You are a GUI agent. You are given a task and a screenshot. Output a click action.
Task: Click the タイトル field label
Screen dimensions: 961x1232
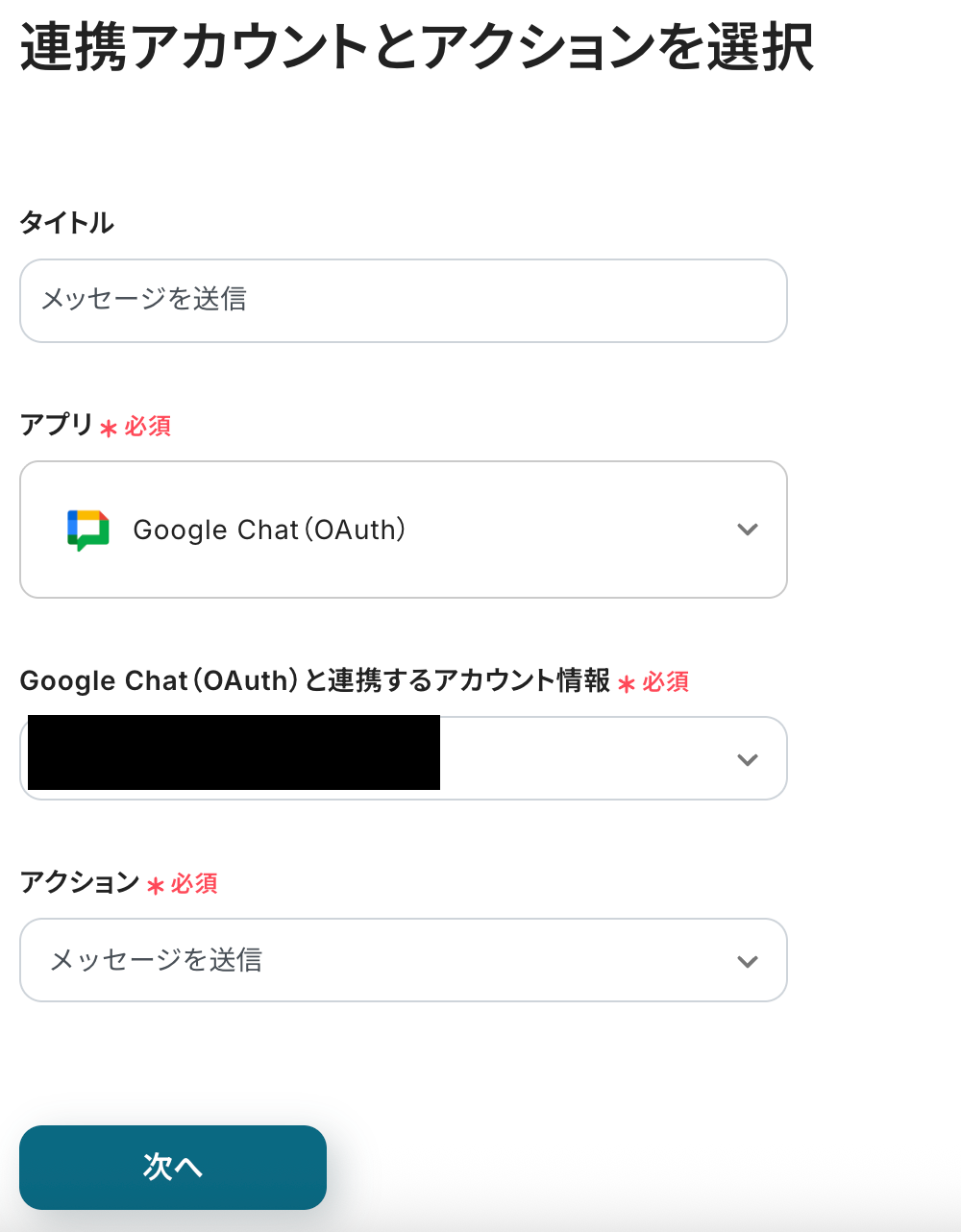(66, 223)
